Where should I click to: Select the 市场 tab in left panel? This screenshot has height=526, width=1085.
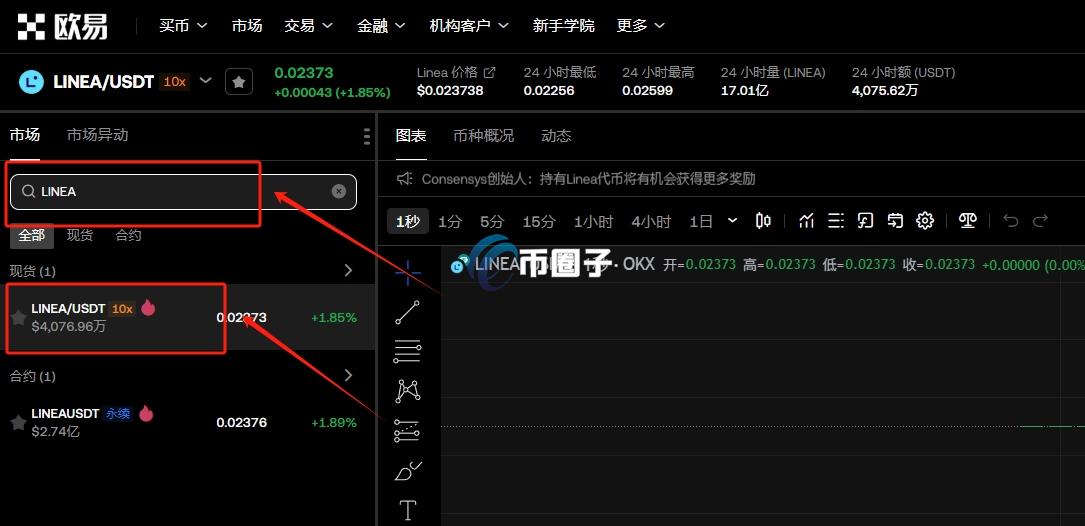pyautogui.click(x=25, y=135)
